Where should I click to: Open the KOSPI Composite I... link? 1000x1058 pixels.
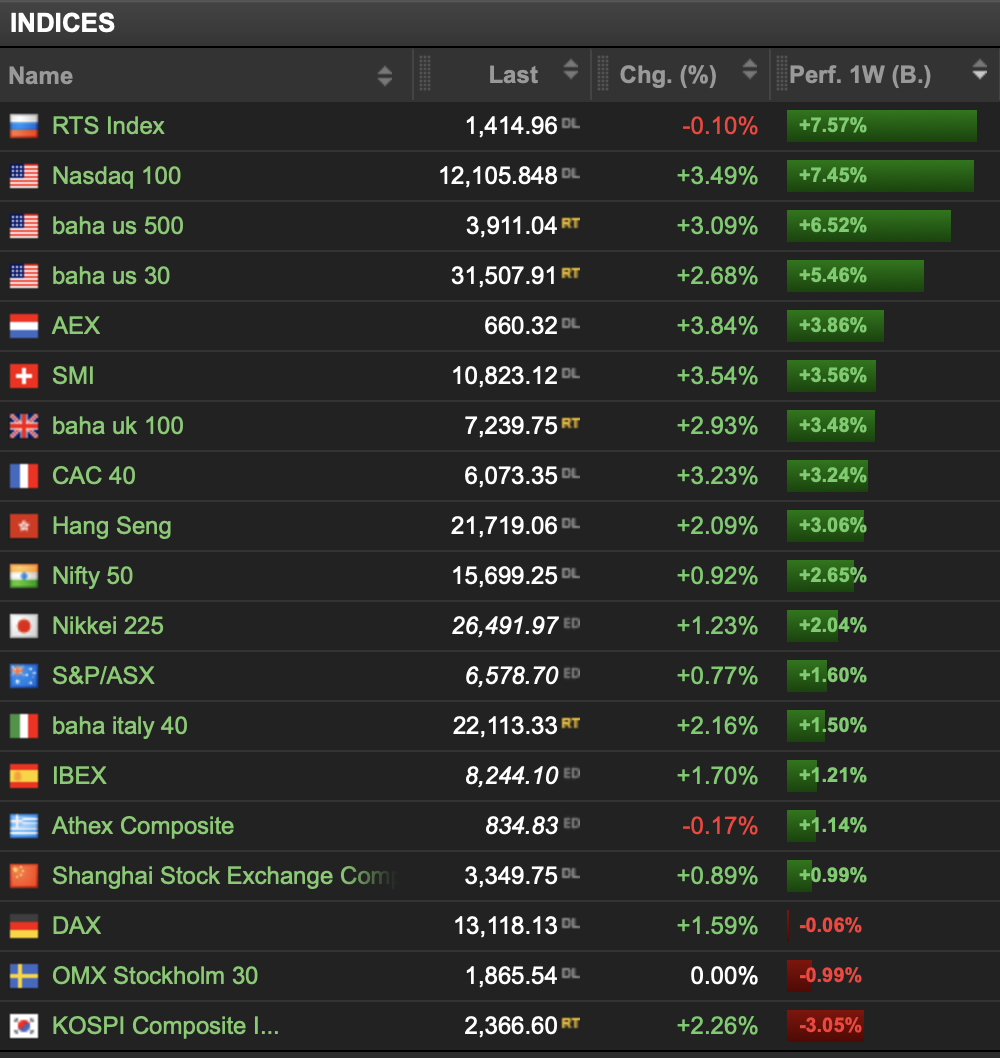[x=166, y=1026]
